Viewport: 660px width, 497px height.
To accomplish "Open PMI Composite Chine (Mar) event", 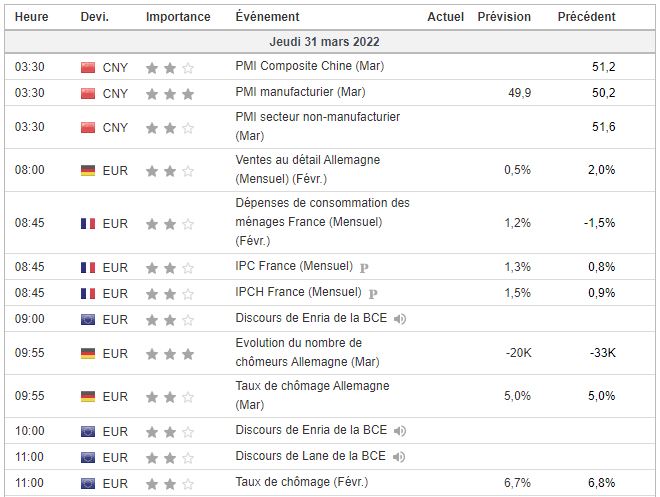I will (x=309, y=67).
